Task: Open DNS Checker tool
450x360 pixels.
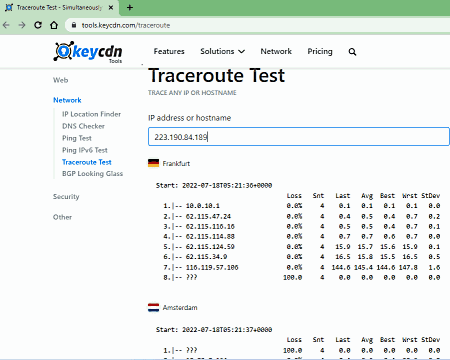Action: point(83,126)
